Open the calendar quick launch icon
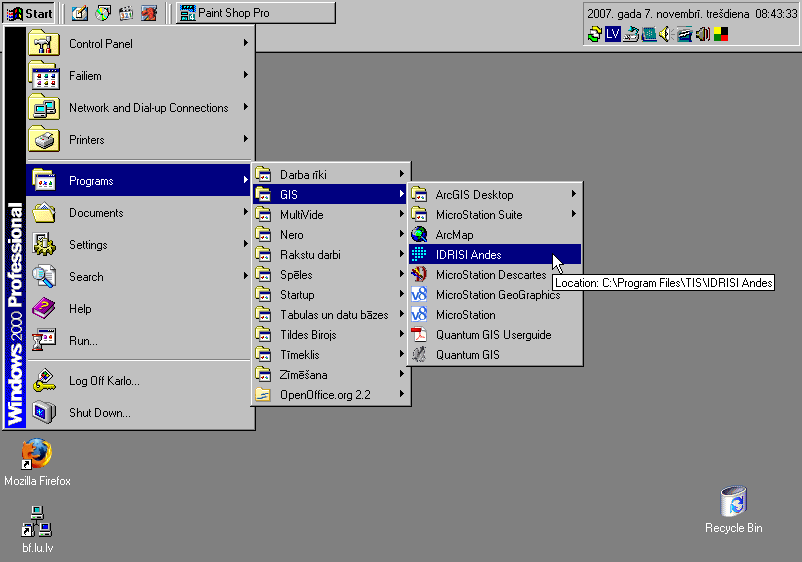Image resolution: width=802 pixels, height=562 pixels. 126,13
